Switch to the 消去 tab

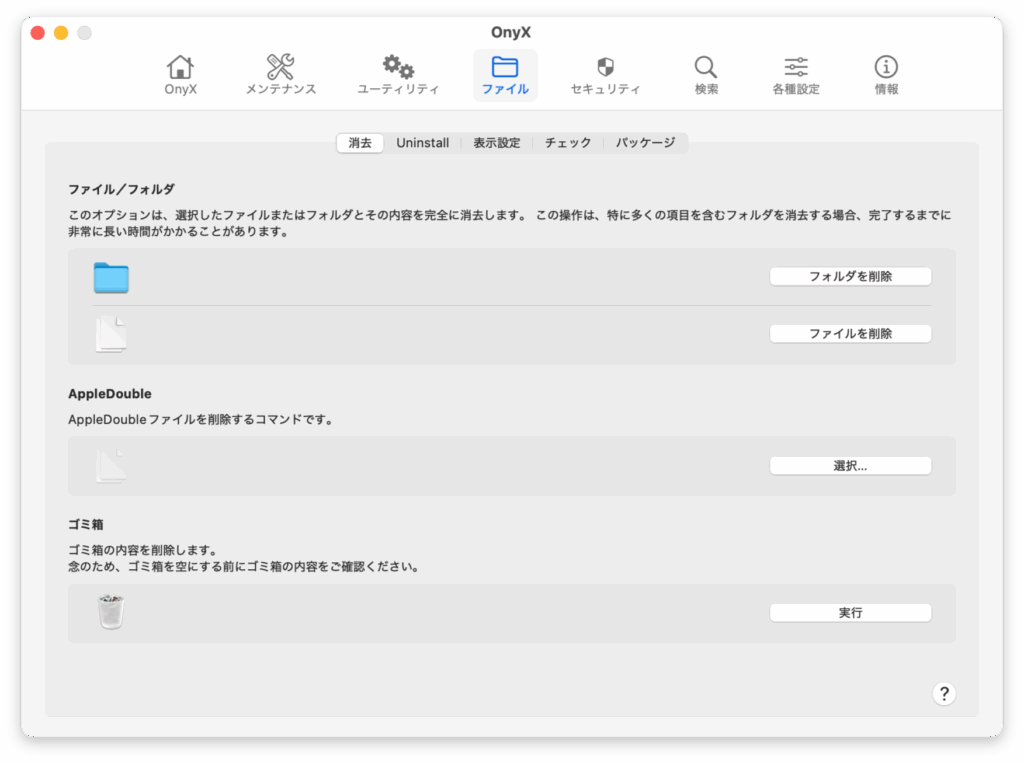pos(360,143)
